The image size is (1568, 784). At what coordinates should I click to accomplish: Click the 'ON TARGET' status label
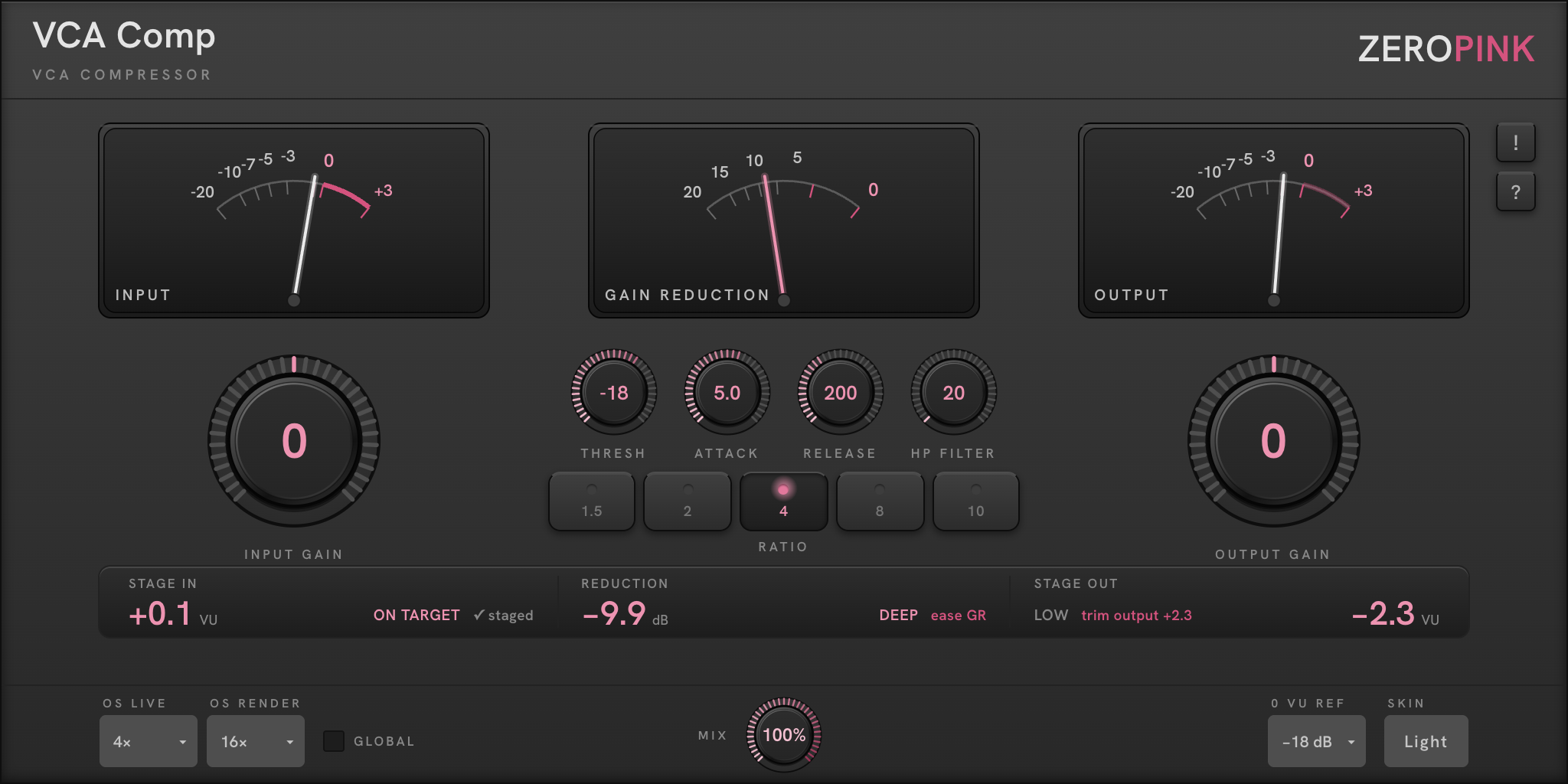point(416,616)
